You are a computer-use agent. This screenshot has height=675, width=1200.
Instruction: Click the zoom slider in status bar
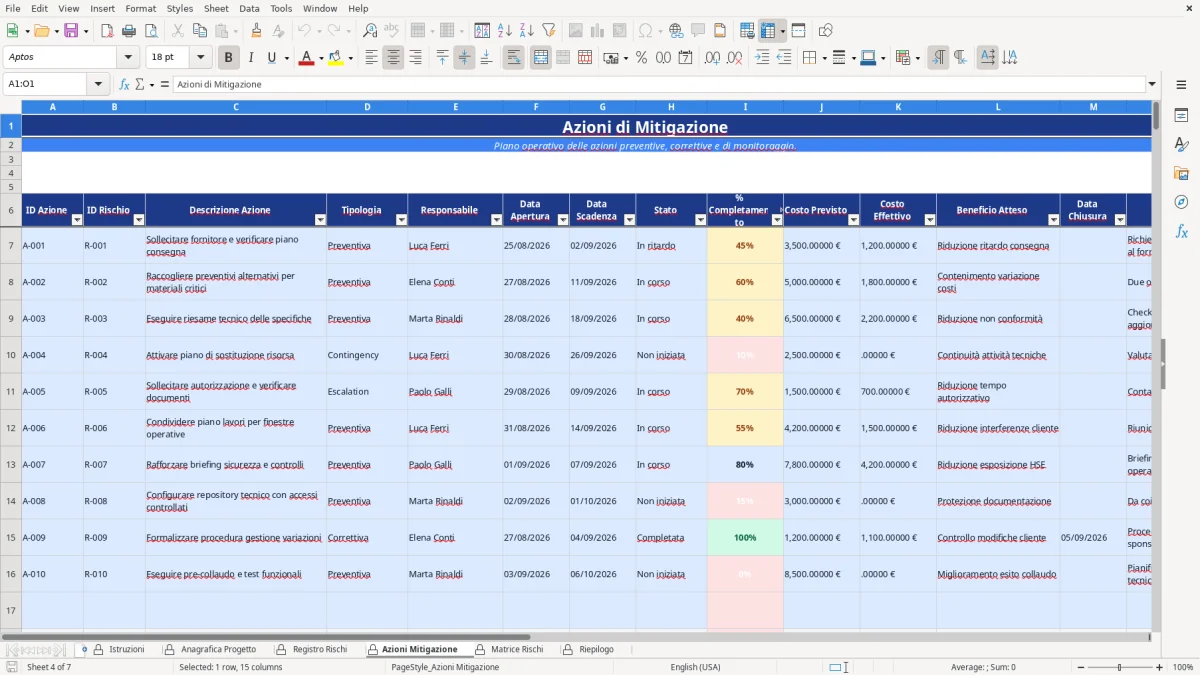click(1119, 667)
